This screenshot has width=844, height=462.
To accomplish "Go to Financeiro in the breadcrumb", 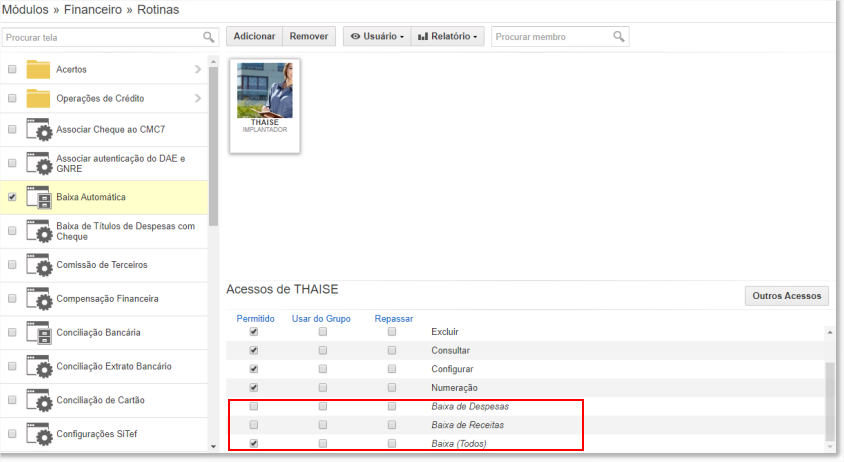I will (x=93, y=10).
